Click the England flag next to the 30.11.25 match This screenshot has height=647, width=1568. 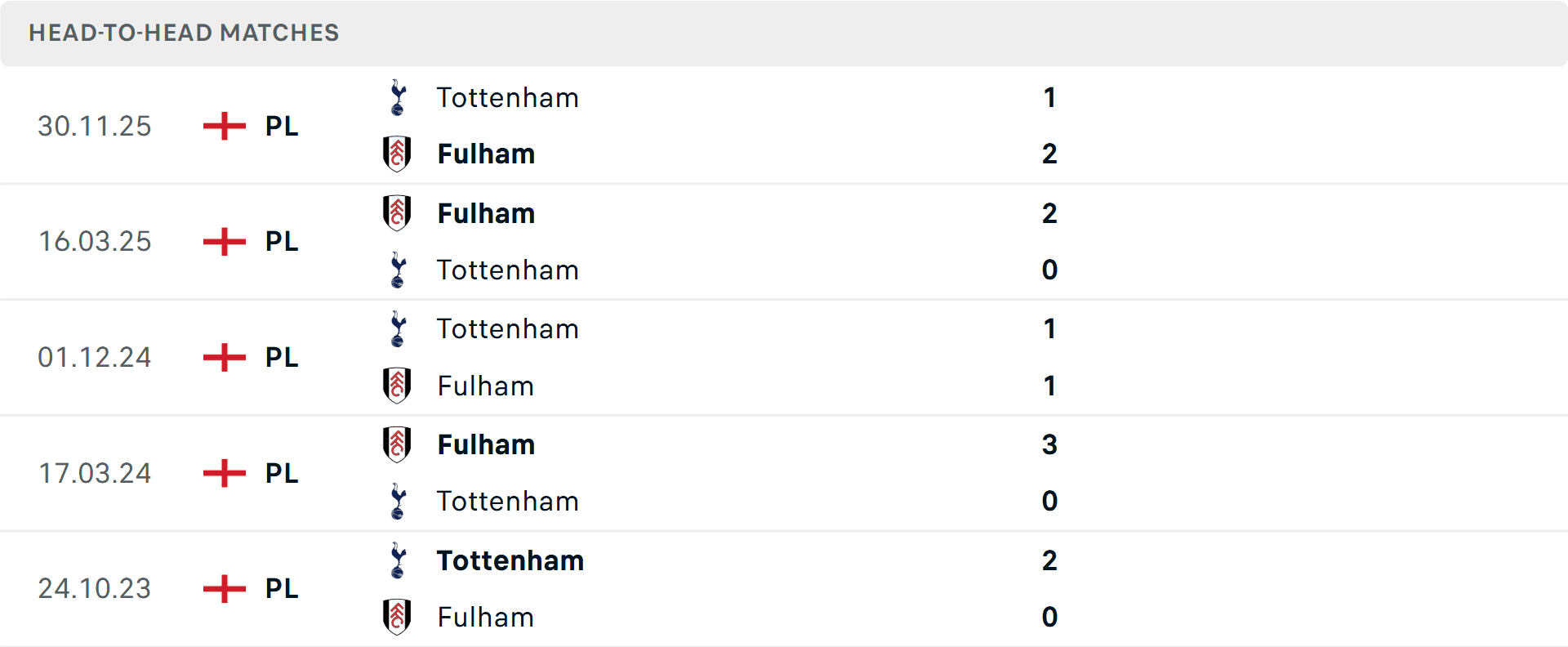pyautogui.click(x=223, y=126)
